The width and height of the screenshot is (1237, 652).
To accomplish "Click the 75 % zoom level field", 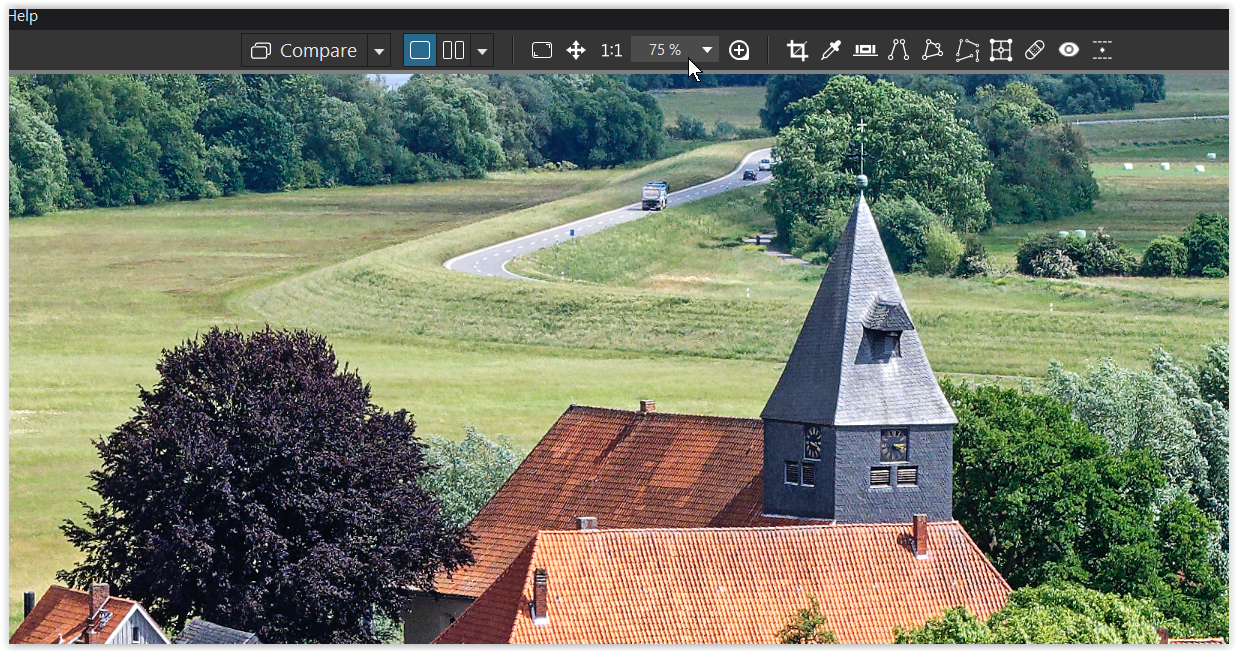I will click(664, 50).
